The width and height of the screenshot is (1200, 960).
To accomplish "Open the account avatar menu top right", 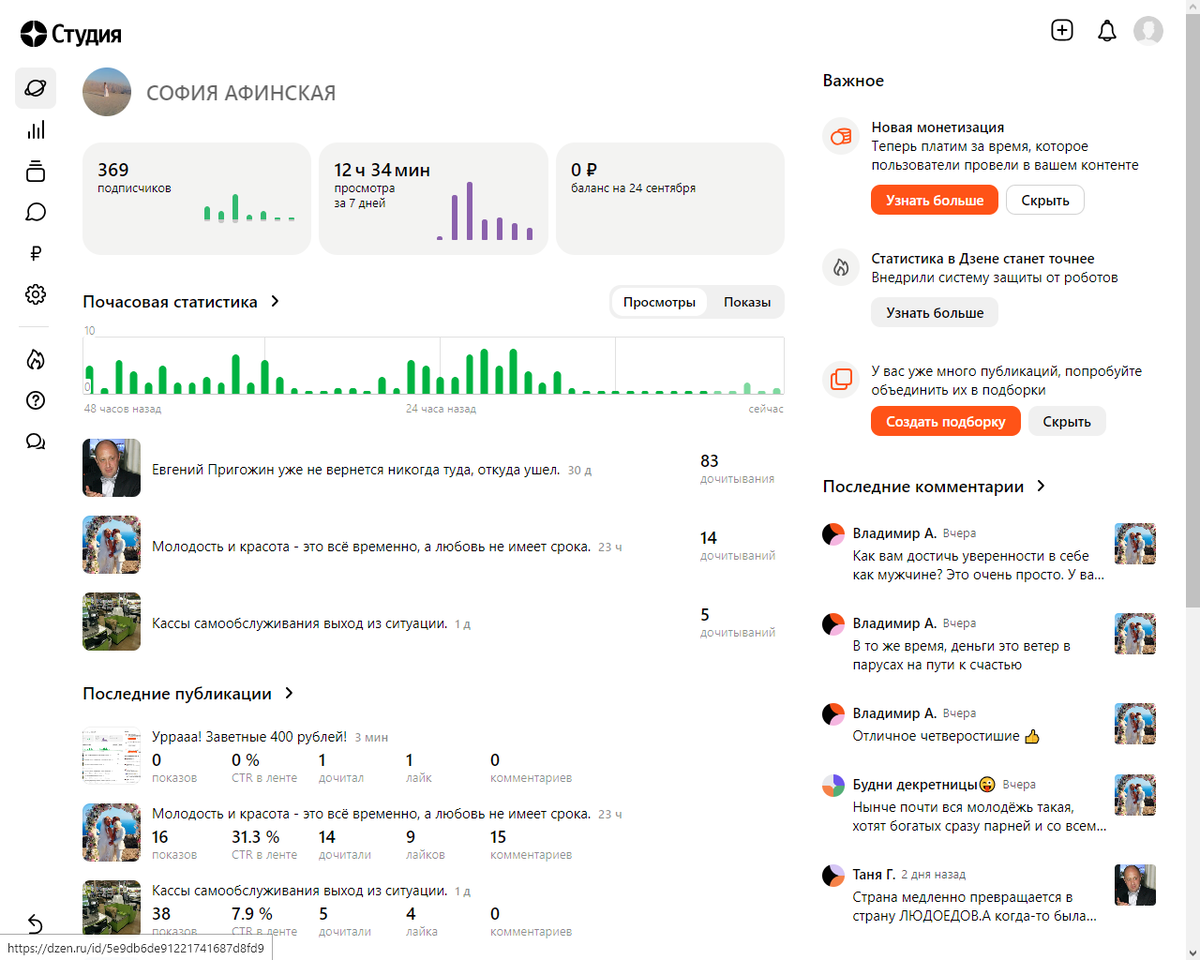I will pyautogui.click(x=1148, y=31).
